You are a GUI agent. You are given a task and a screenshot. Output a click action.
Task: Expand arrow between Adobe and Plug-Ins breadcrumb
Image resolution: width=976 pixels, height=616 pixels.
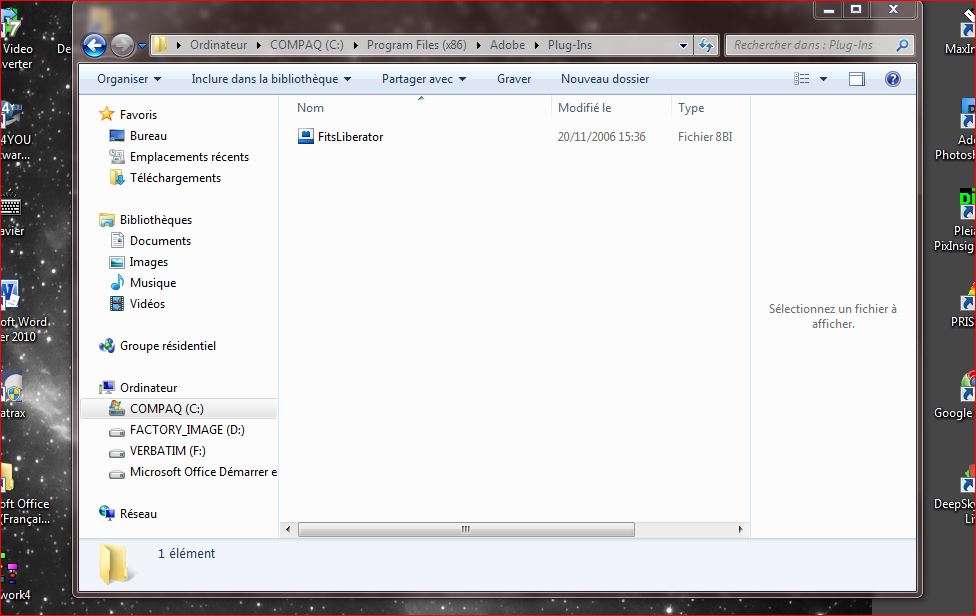pyautogui.click(x=537, y=45)
